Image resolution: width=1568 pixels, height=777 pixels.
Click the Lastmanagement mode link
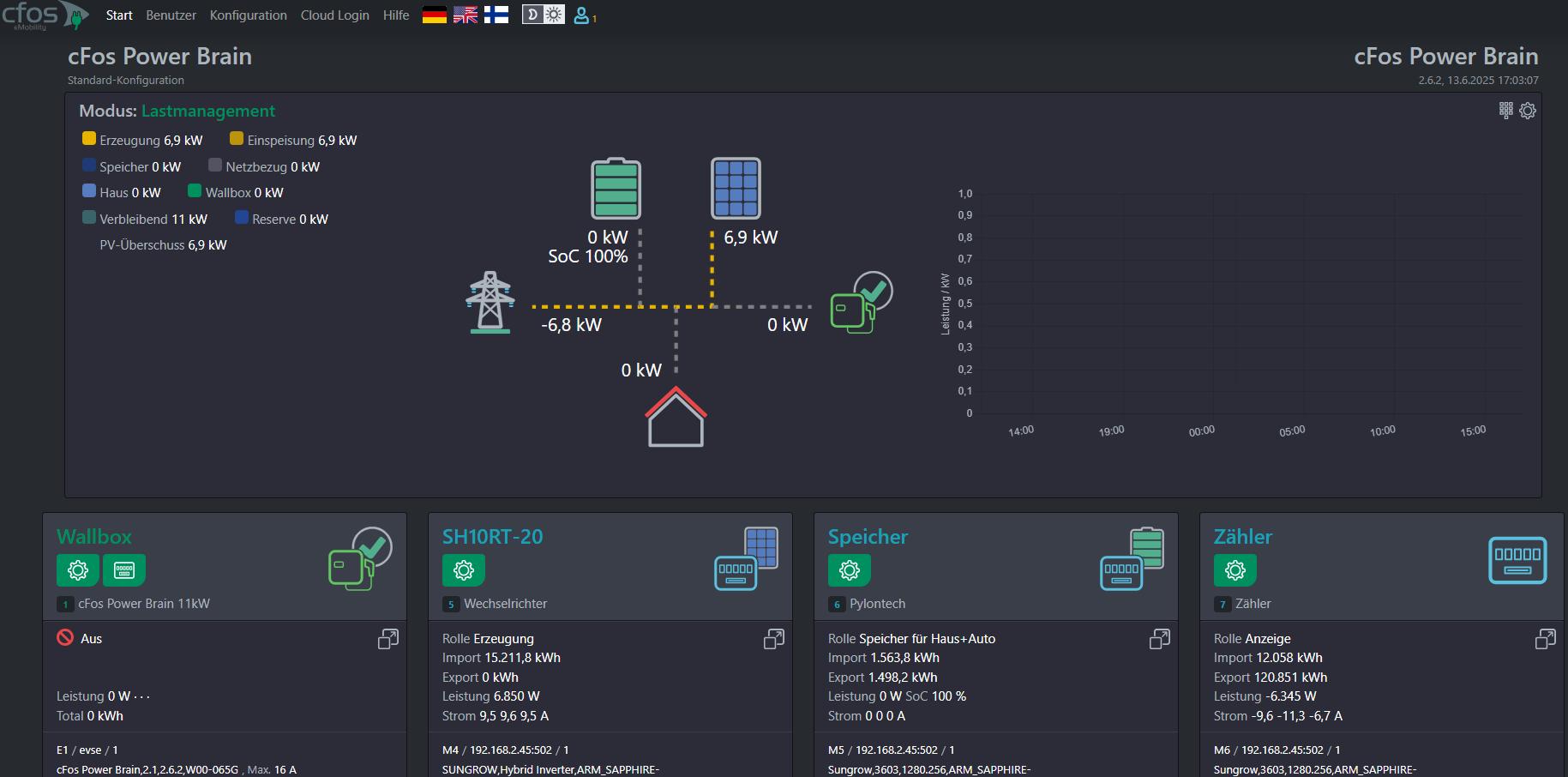point(208,111)
